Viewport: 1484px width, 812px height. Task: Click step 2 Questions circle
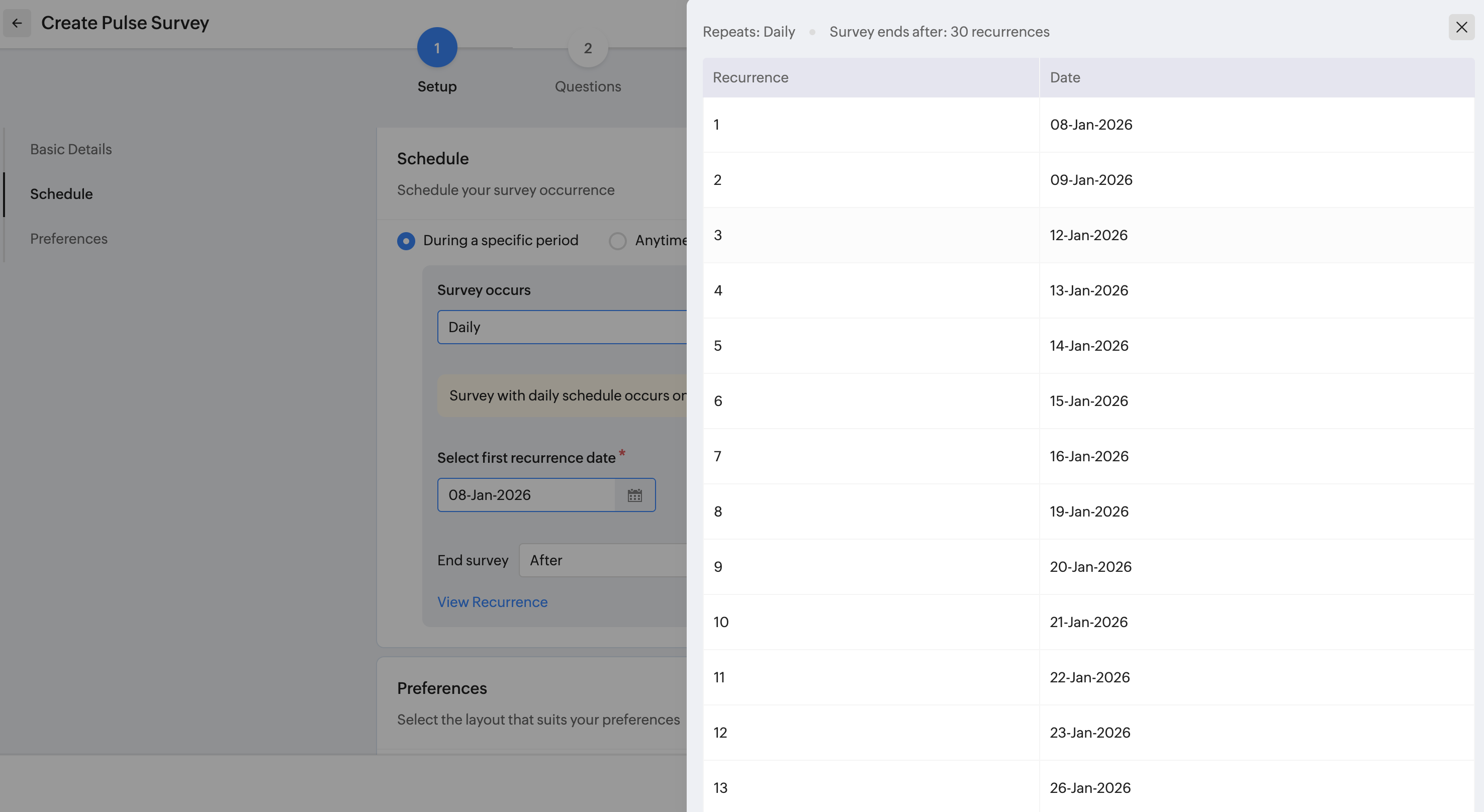click(x=587, y=48)
